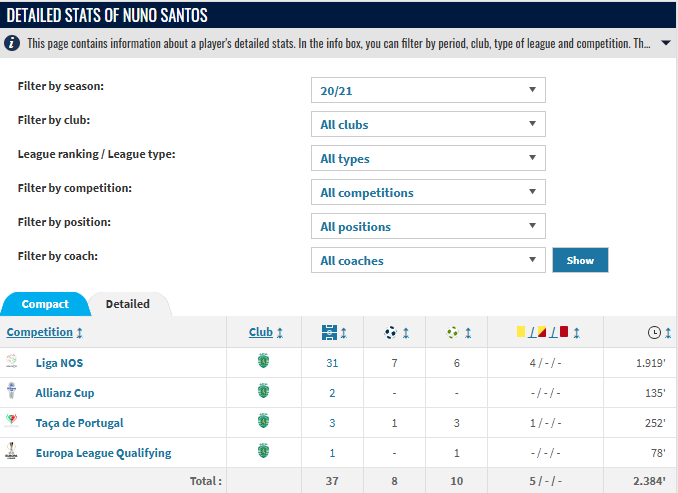
Task: Click the Show button
Action: tap(580, 260)
